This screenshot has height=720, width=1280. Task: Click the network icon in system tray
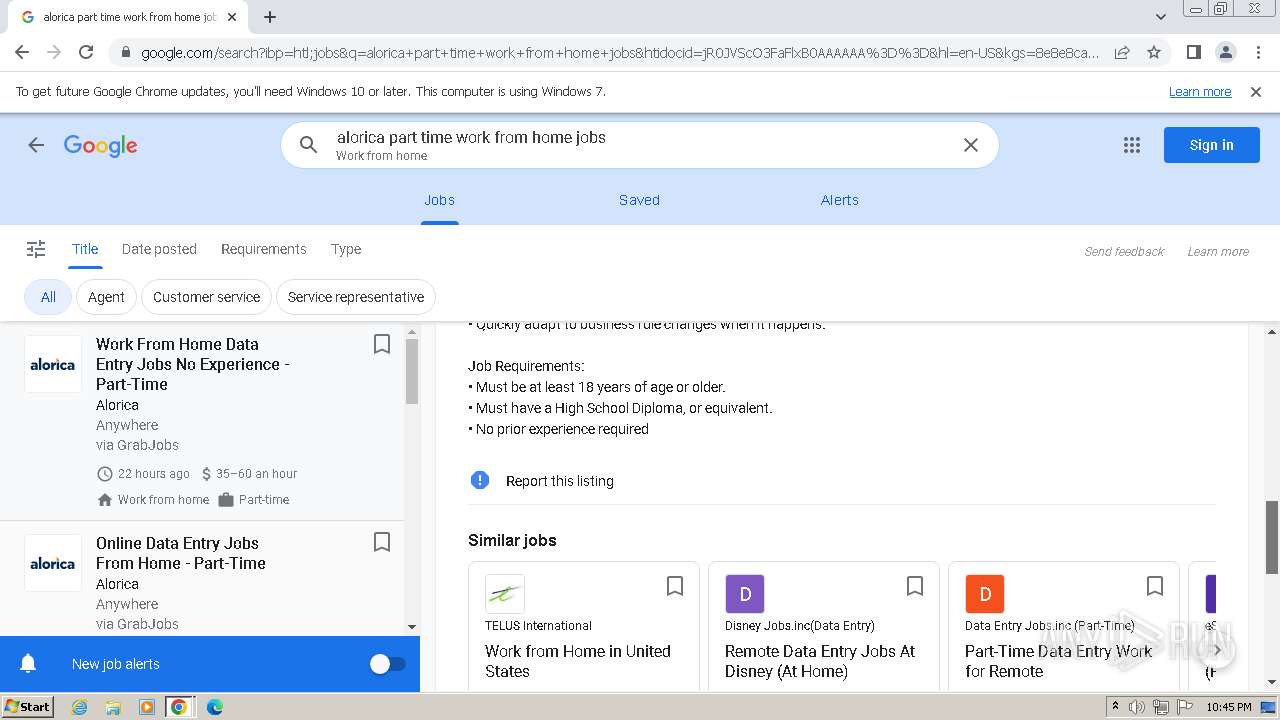click(1160, 707)
